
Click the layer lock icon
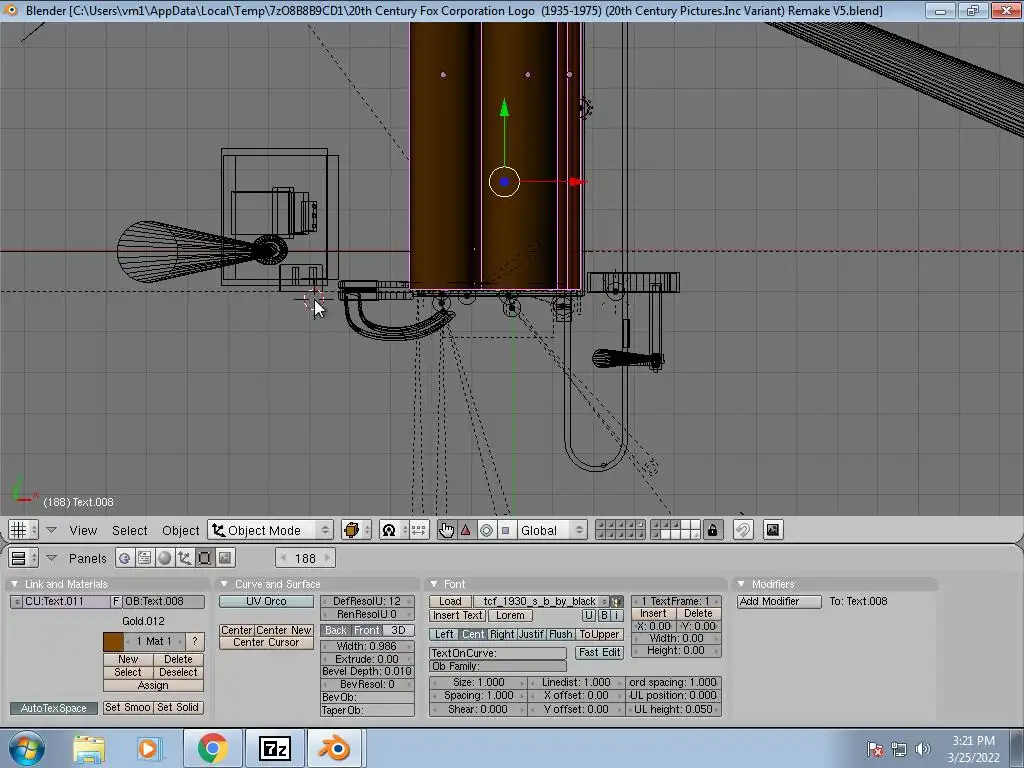coord(712,530)
